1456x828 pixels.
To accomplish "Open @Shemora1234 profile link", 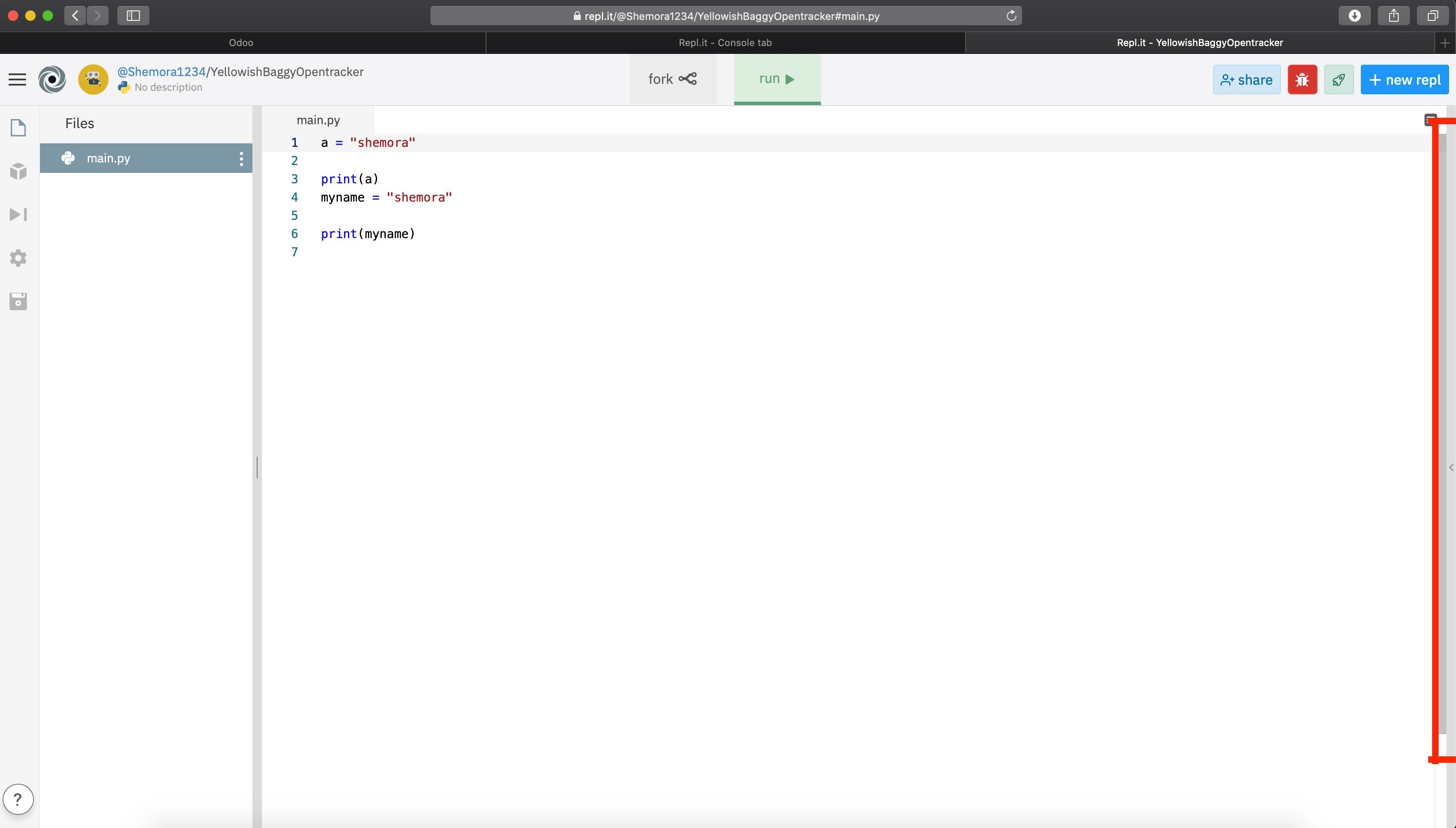I will pyautogui.click(x=162, y=72).
